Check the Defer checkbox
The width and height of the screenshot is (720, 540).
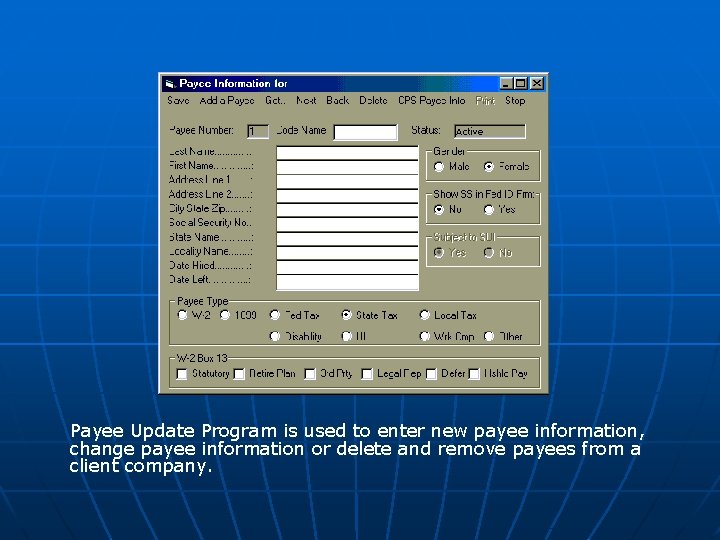pos(431,374)
